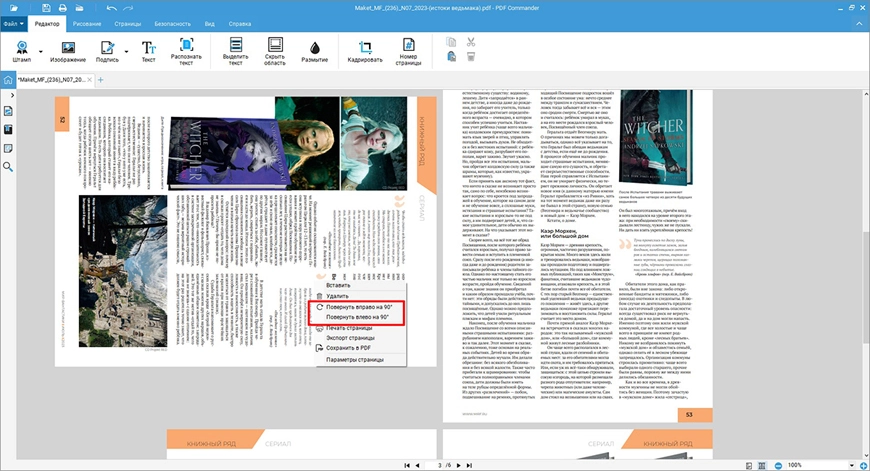Switch to the Редактор tab

coord(47,24)
